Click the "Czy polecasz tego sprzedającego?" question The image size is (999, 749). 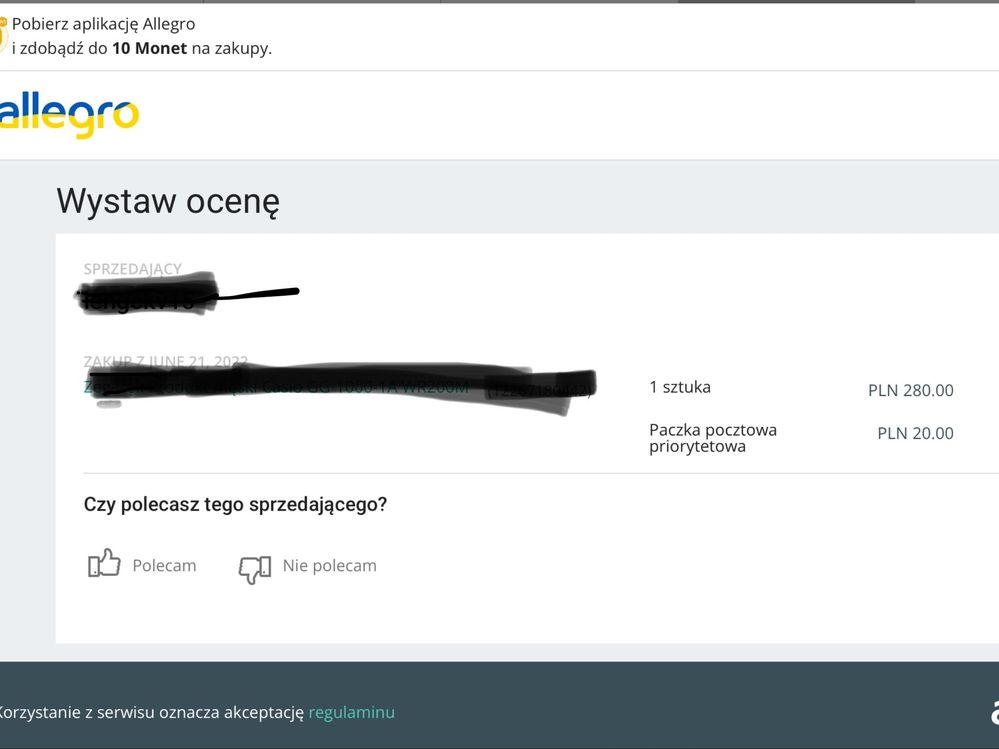[x=235, y=505]
